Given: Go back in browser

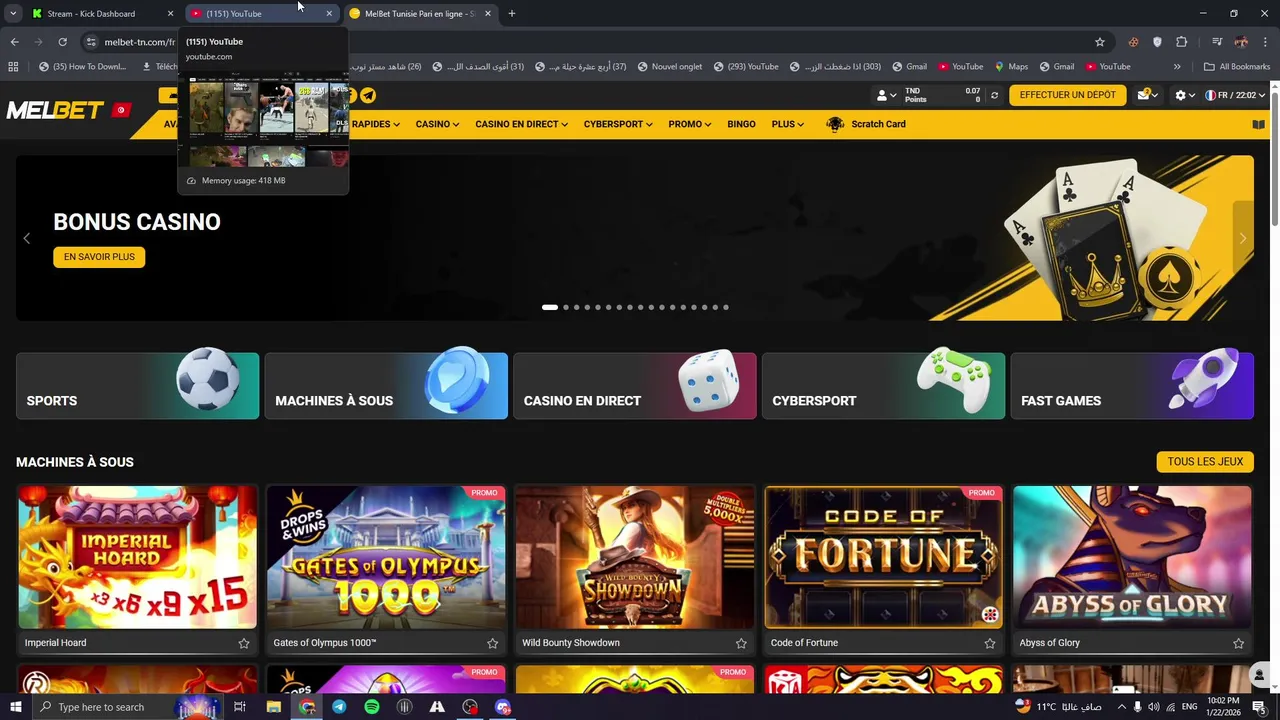Looking at the screenshot, I should (14, 42).
